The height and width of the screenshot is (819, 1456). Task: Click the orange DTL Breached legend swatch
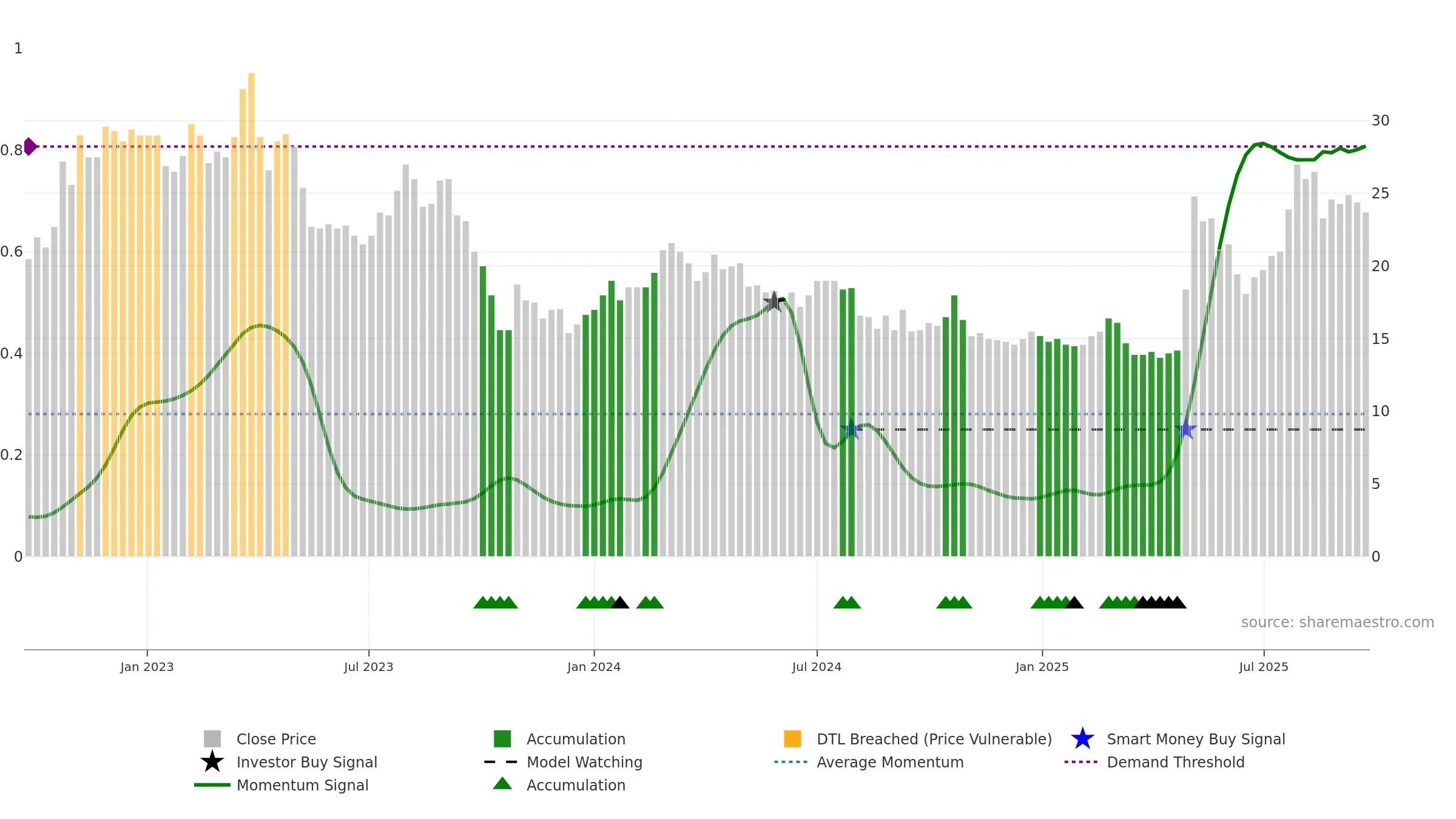click(792, 739)
